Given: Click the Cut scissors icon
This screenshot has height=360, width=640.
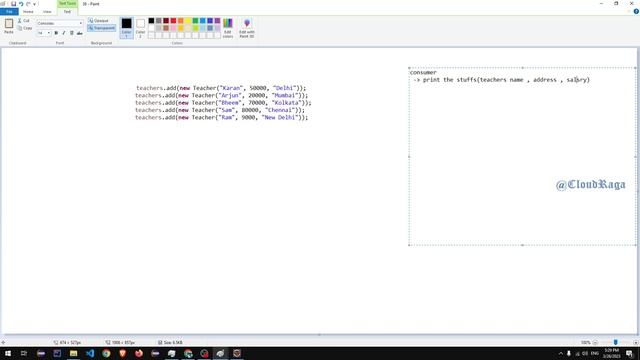Looking at the screenshot, I should pyautogui.click(x=20, y=20).
